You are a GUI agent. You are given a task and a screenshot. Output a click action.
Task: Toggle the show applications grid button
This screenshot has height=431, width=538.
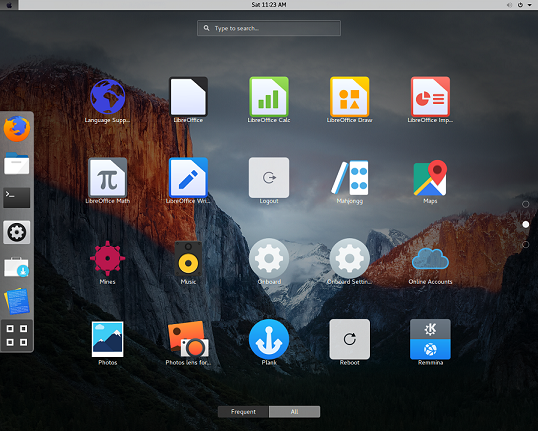click(x=17, y=335)
